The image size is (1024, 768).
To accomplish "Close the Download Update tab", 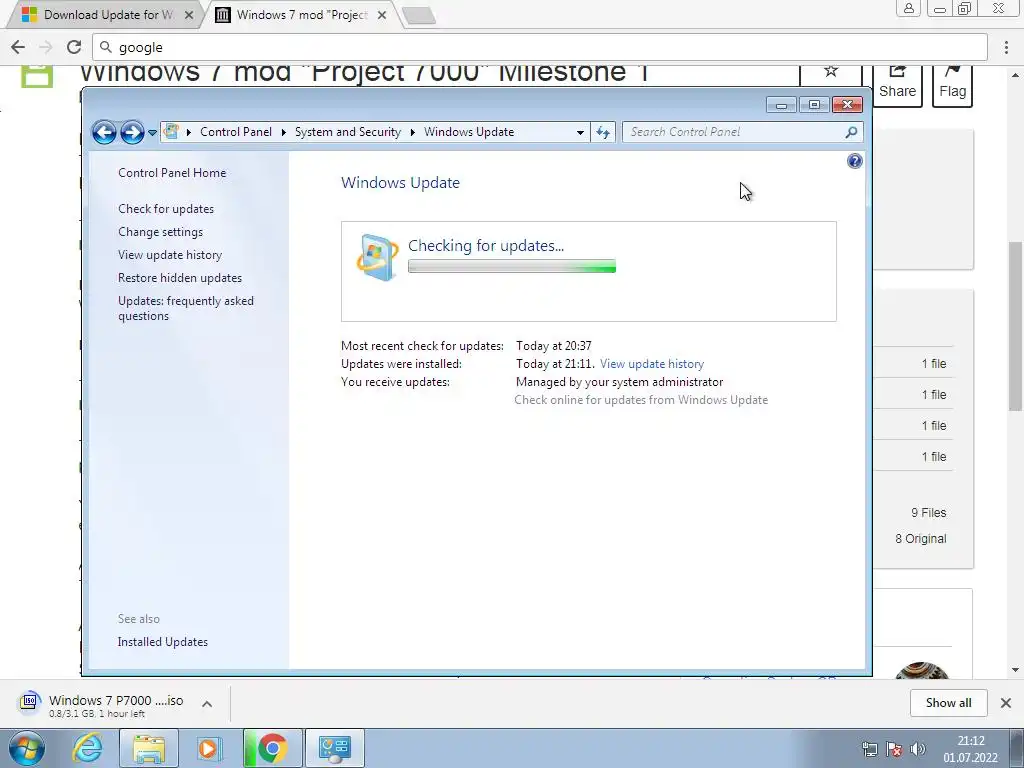I will coord(189,14).
